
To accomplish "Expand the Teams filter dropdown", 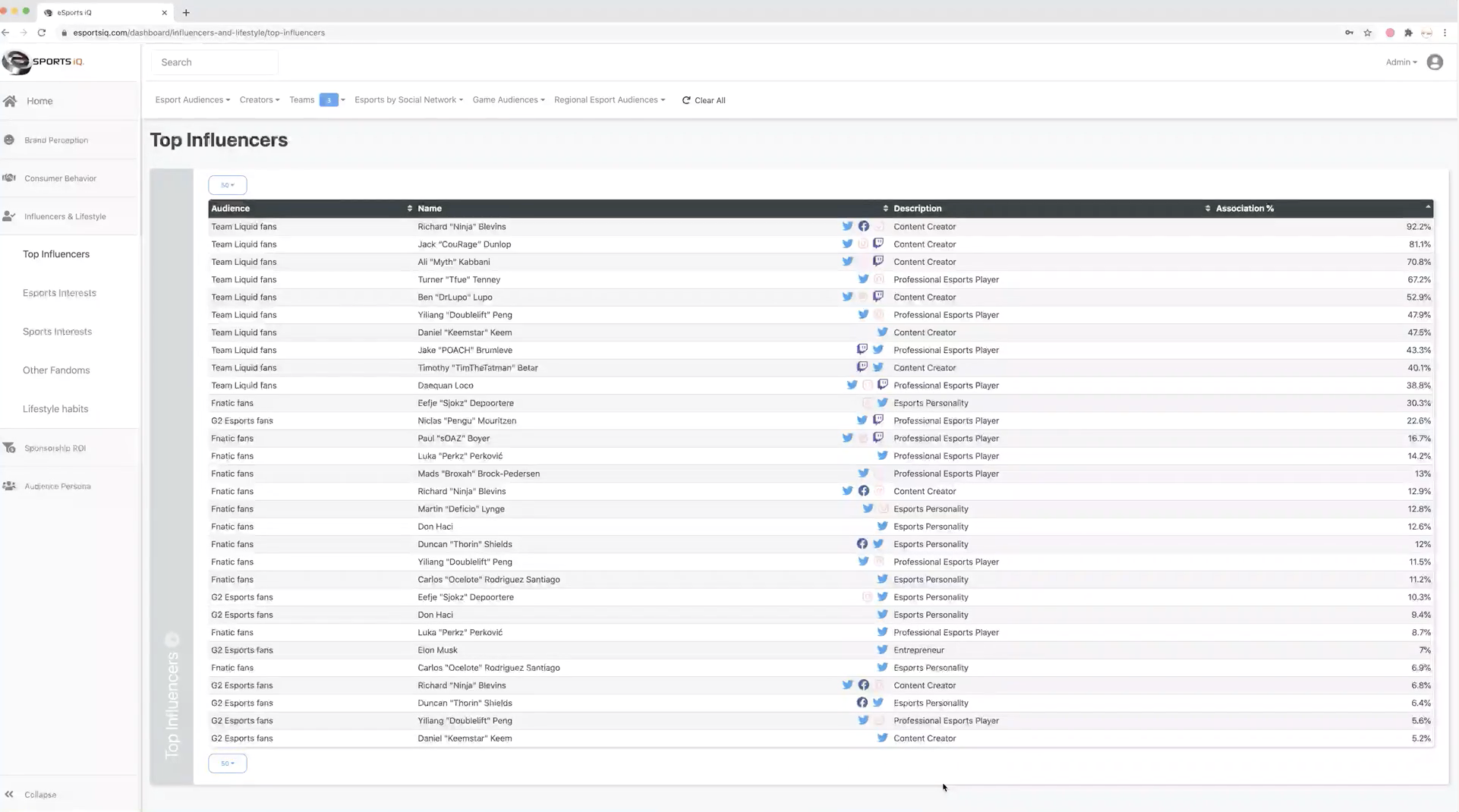I will click(317, 100).
